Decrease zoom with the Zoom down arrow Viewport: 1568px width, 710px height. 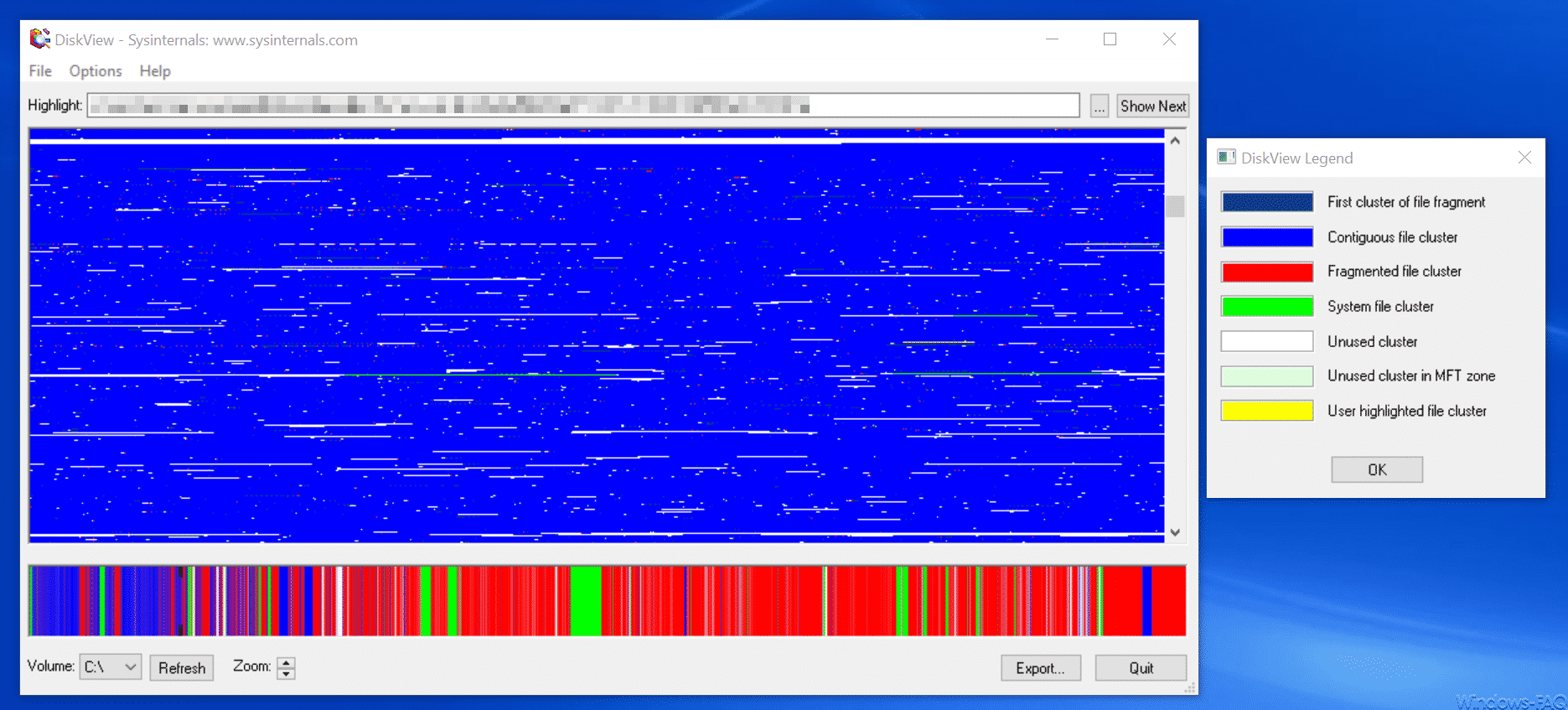pyautogui.click(x=287, y=673)
